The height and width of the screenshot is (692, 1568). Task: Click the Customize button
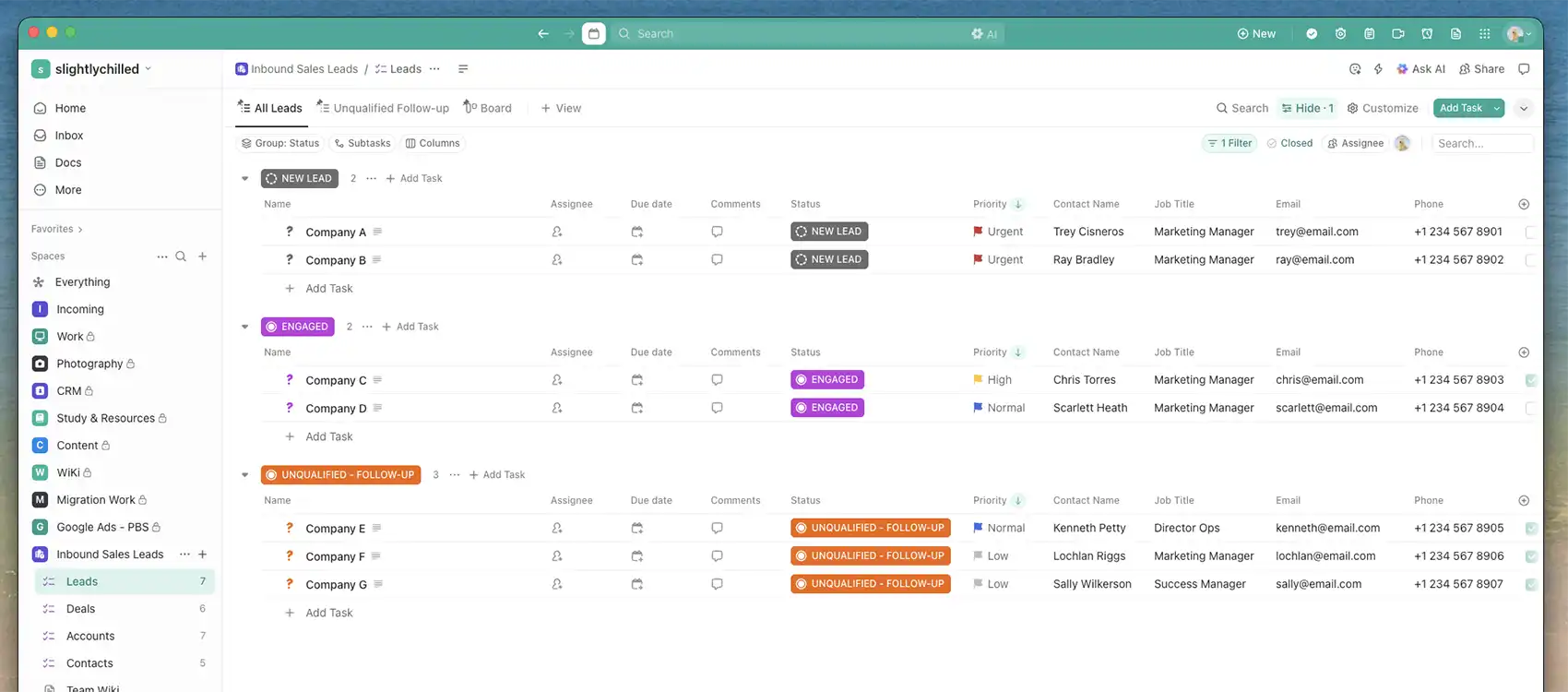(1383, 109)
